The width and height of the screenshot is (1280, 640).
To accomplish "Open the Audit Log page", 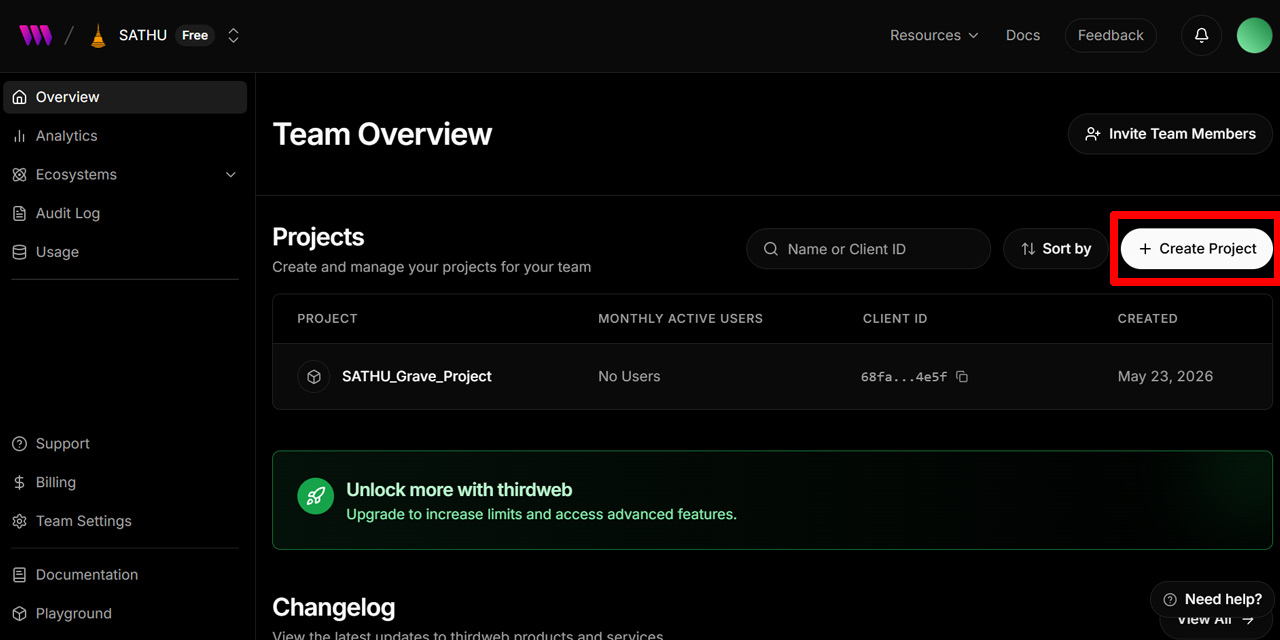I will tap(125, 213).
